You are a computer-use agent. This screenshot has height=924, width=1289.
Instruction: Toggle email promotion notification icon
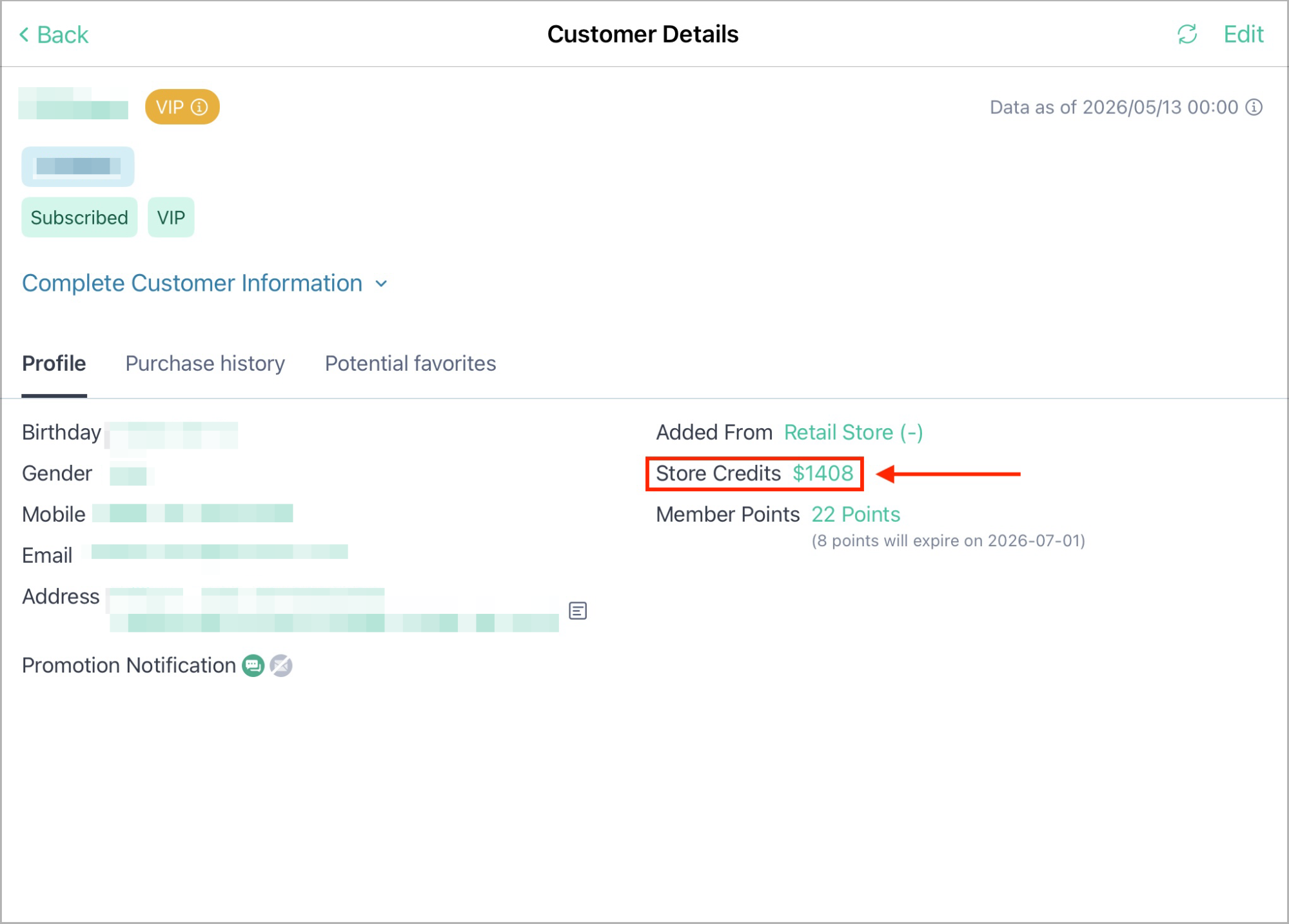pyautogui.click(x=281, y=665)
